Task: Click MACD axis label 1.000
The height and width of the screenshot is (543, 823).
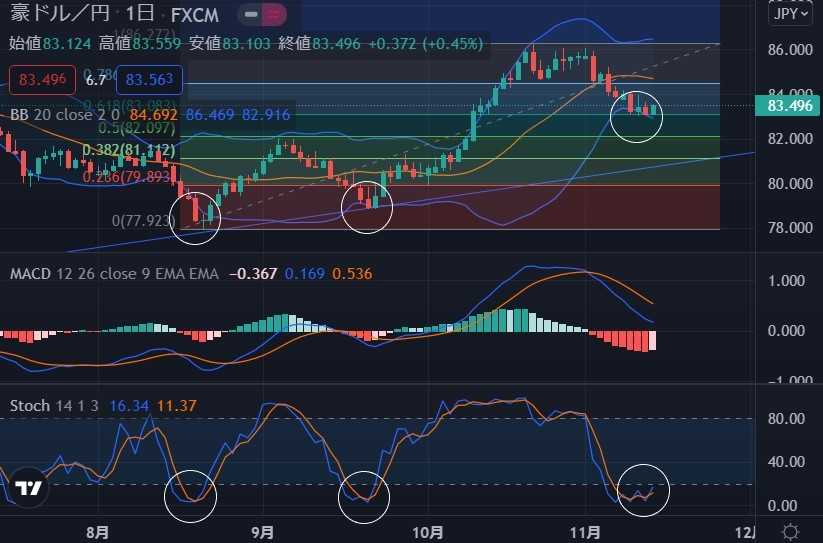Action: click(x=786, y=281)
